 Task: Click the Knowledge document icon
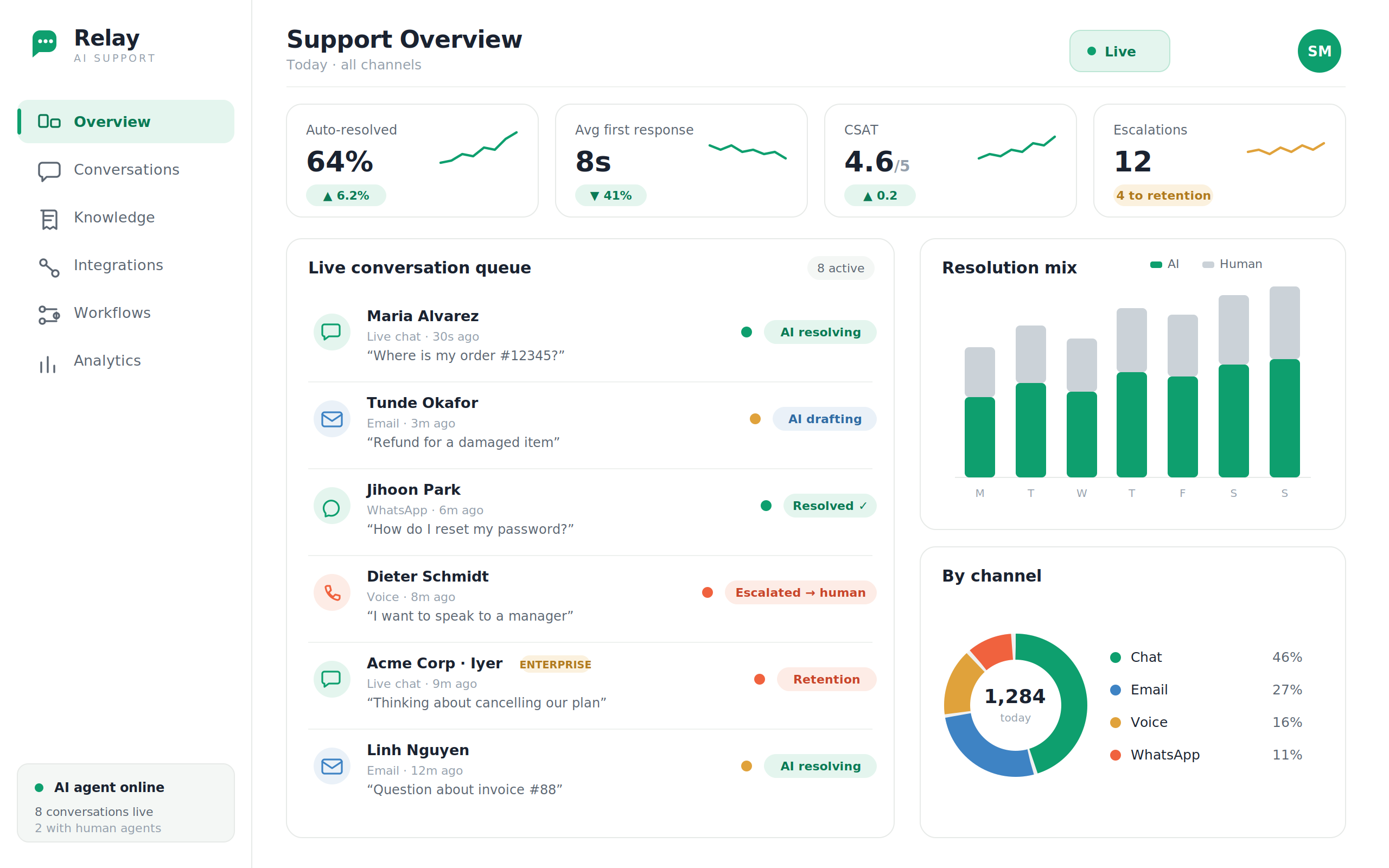coord(49,219)
